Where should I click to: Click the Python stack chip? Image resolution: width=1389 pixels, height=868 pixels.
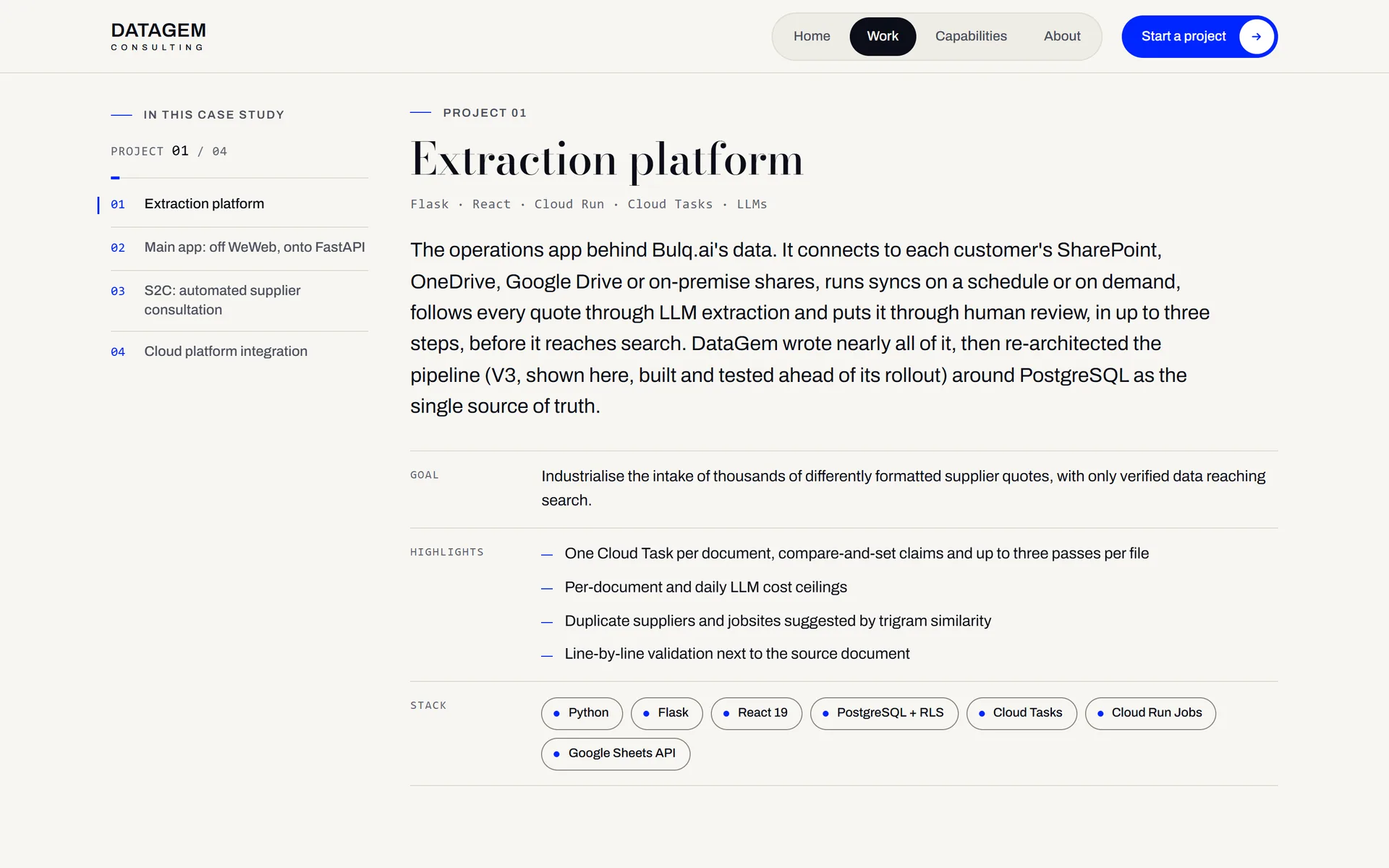582,713
